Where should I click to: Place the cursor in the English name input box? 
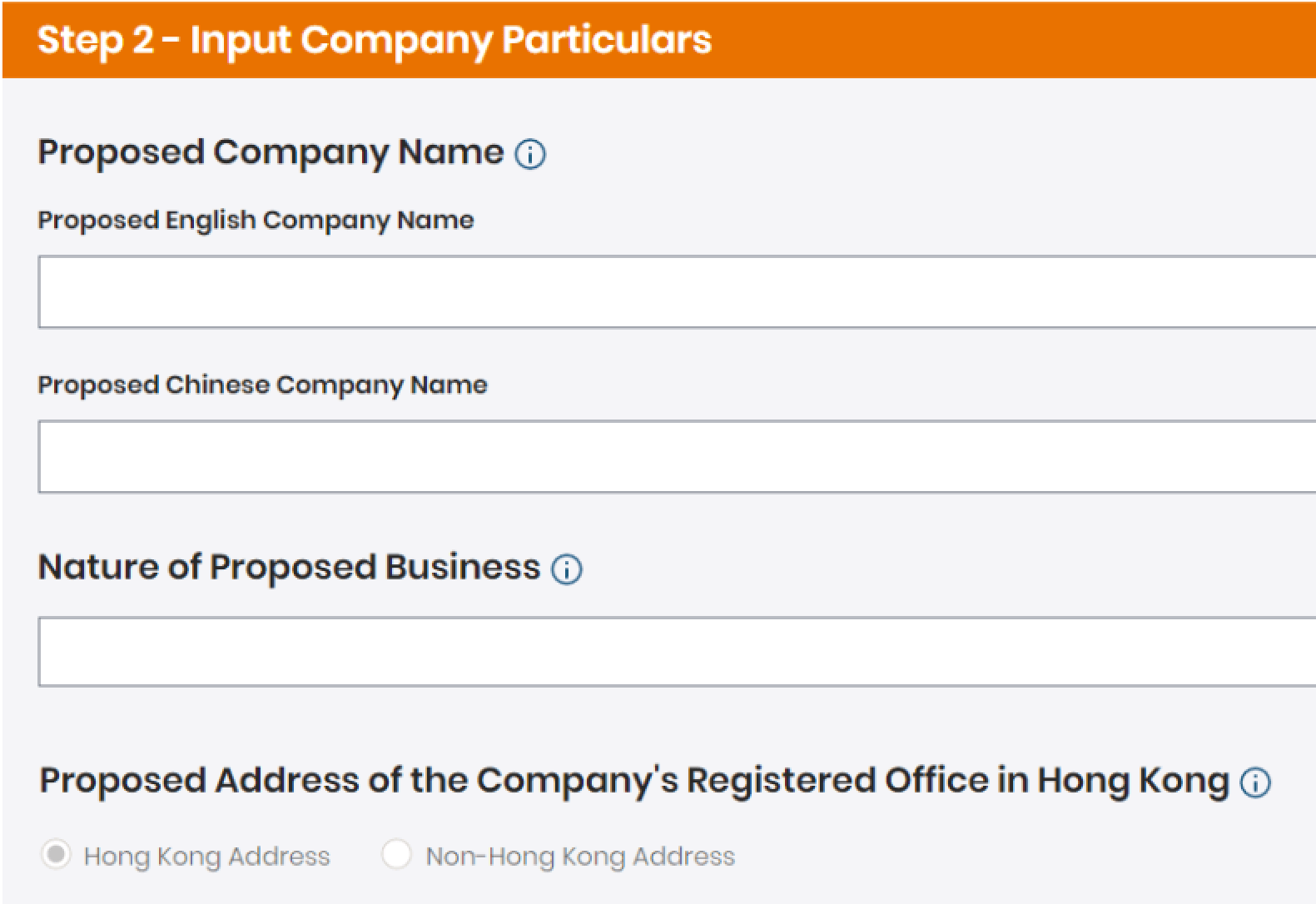pyautogui.click(x=499, y=292)
